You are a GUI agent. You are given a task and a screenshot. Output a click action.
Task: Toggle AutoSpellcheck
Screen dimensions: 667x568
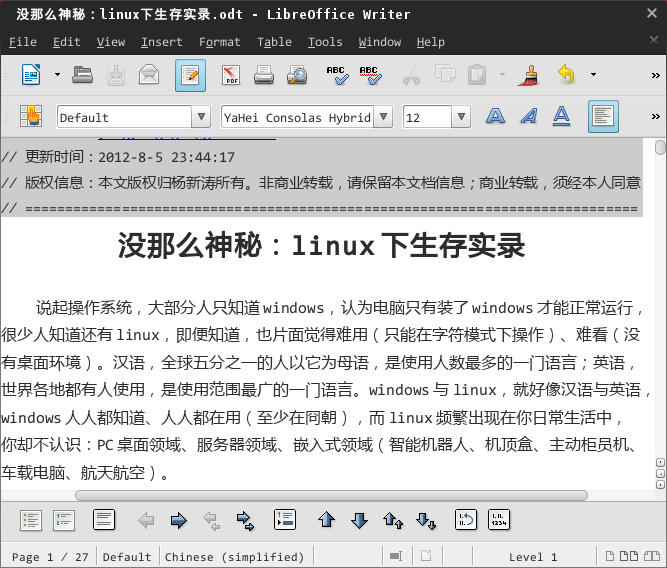point(371,75)
